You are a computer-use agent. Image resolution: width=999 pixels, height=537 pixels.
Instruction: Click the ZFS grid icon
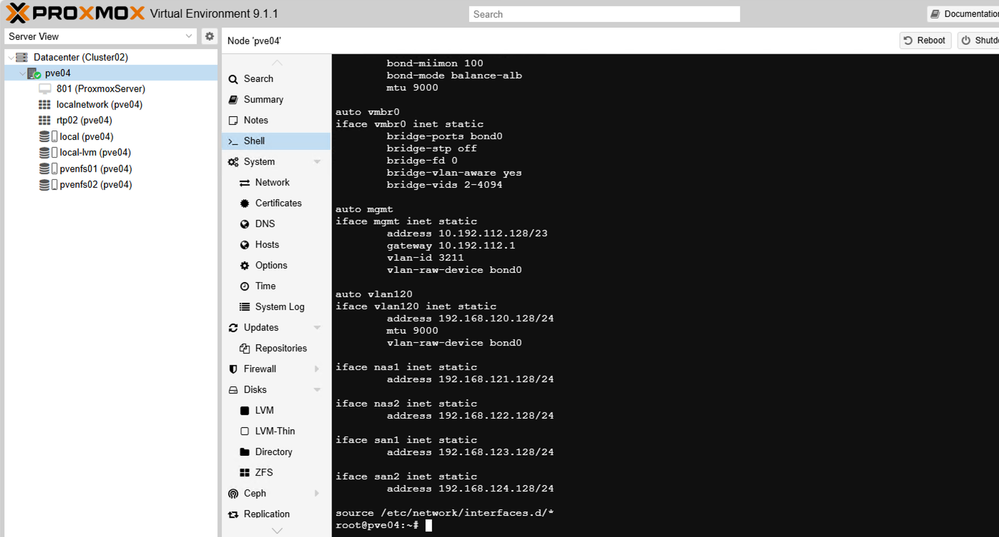(x=245, y=473)
